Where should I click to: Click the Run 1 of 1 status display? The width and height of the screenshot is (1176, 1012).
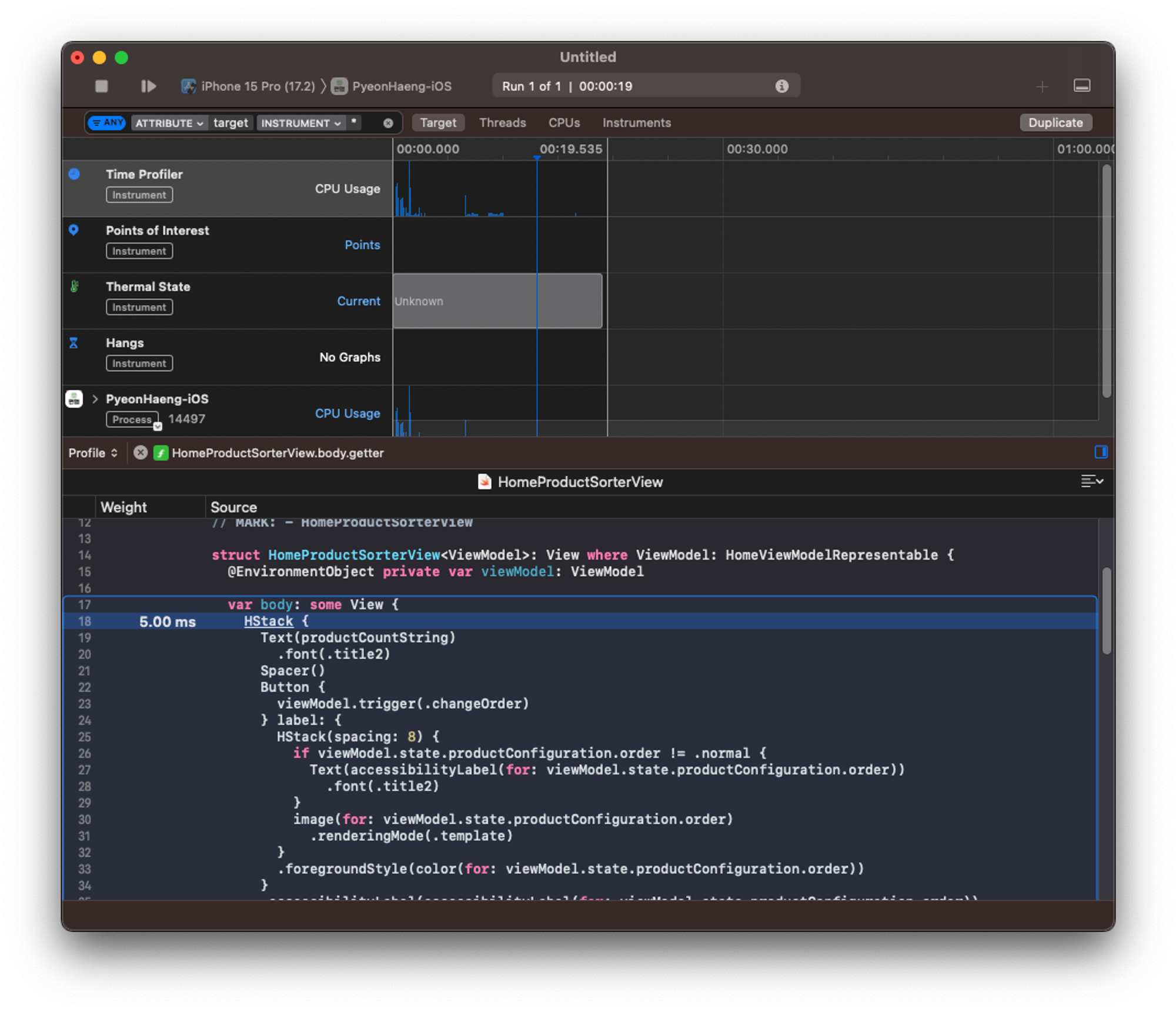pyautogui.click(x=646, y=86)
